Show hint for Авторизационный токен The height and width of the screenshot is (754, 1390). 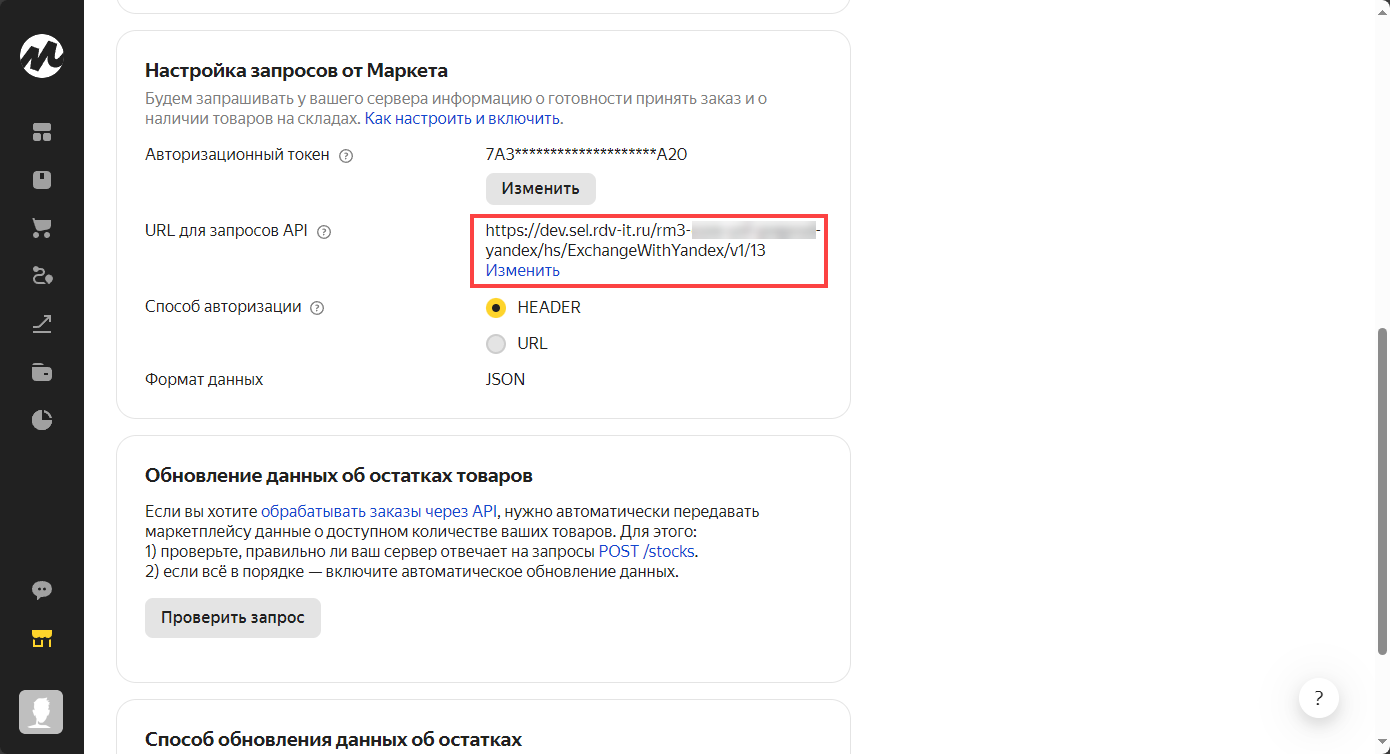pyautogui.click(x=347, y=156)
